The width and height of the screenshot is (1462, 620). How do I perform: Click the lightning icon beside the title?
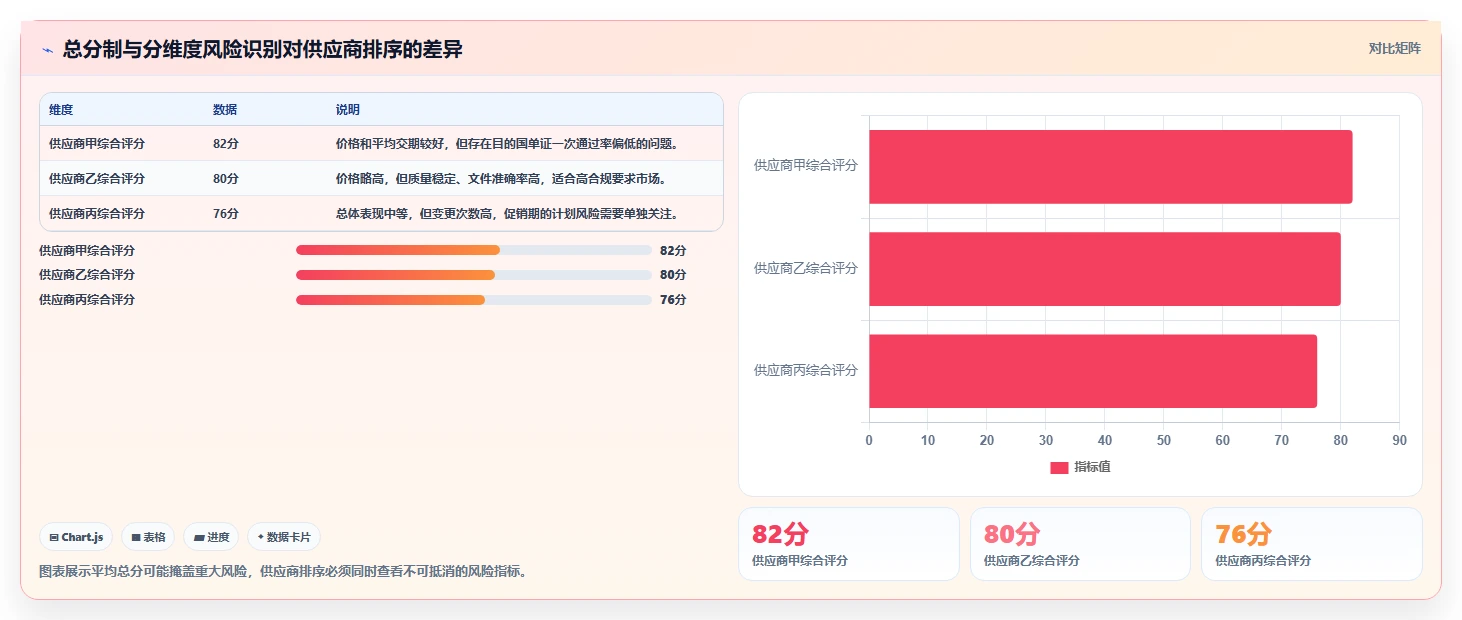click(47, 50)
